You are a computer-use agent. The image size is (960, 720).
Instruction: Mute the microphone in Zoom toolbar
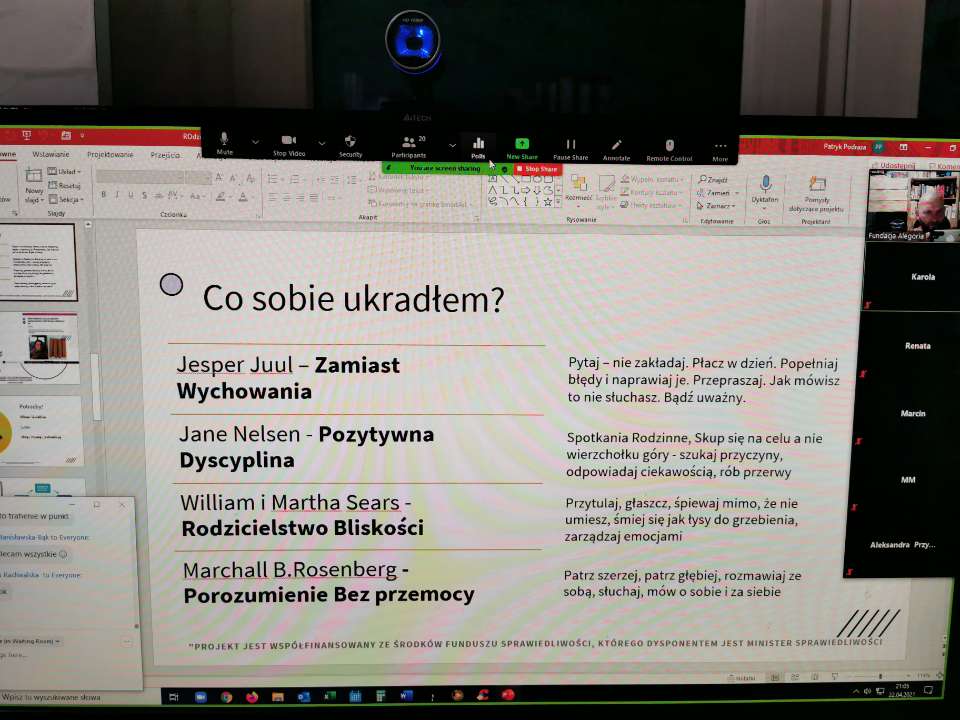click(x=224, y=145)
